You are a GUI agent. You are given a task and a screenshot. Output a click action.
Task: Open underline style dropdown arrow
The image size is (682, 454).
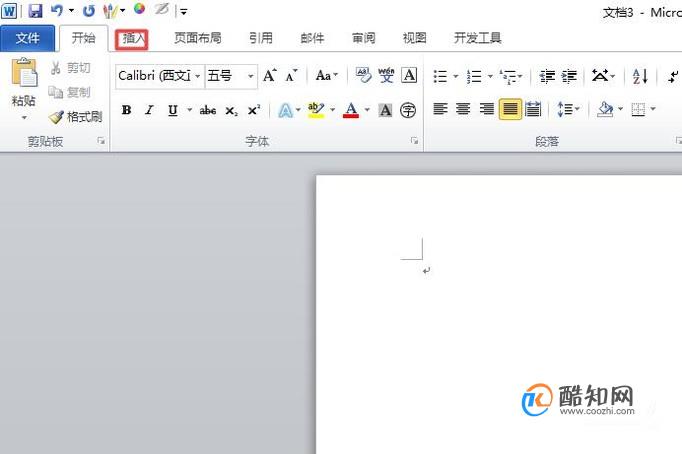tap(190, 110)
